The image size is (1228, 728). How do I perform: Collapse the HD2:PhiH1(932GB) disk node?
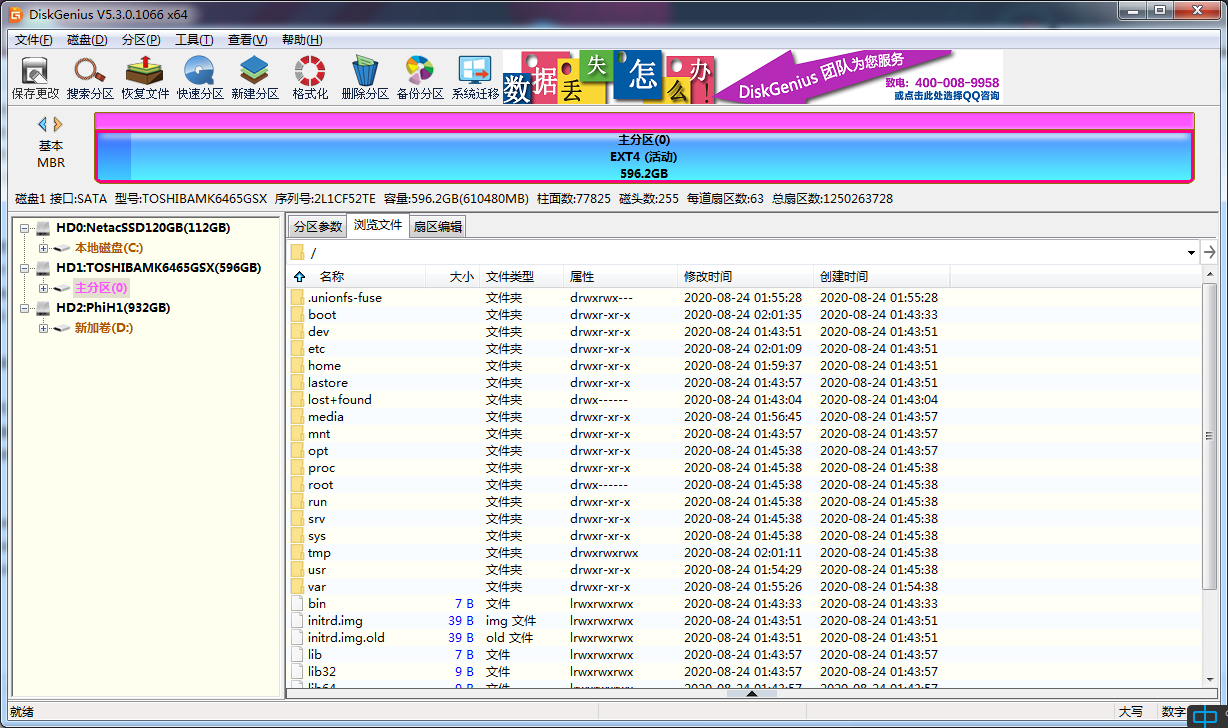(x=24, y=308)
